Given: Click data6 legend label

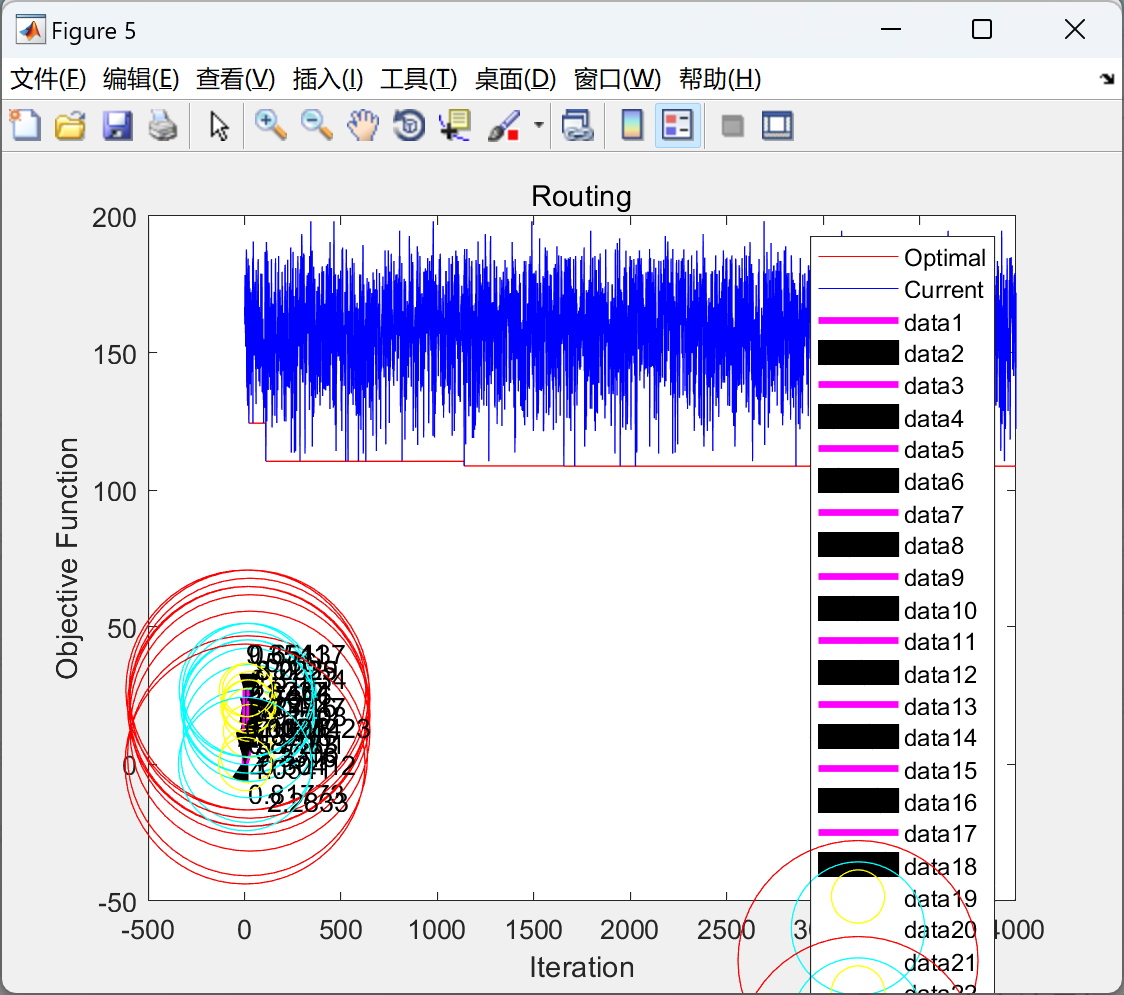Looking at the screenshot, I should point(933,482).
